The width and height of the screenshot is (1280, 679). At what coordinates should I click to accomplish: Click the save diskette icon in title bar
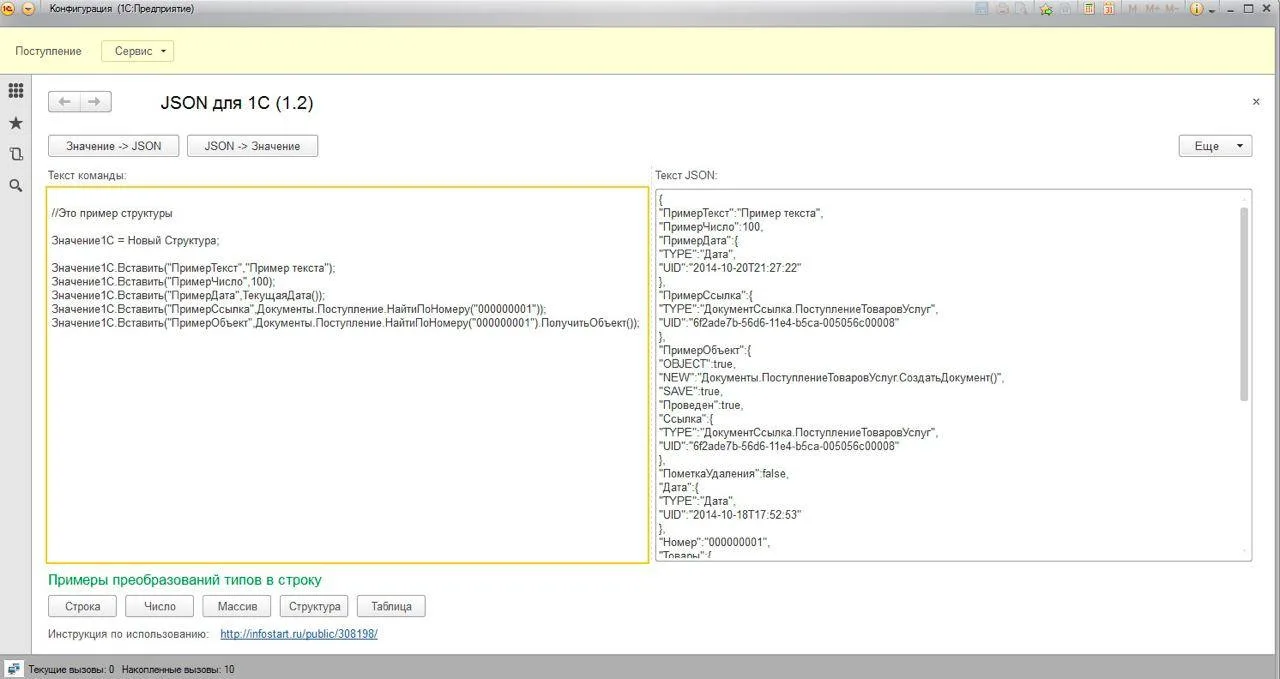(x=981, y=9)
